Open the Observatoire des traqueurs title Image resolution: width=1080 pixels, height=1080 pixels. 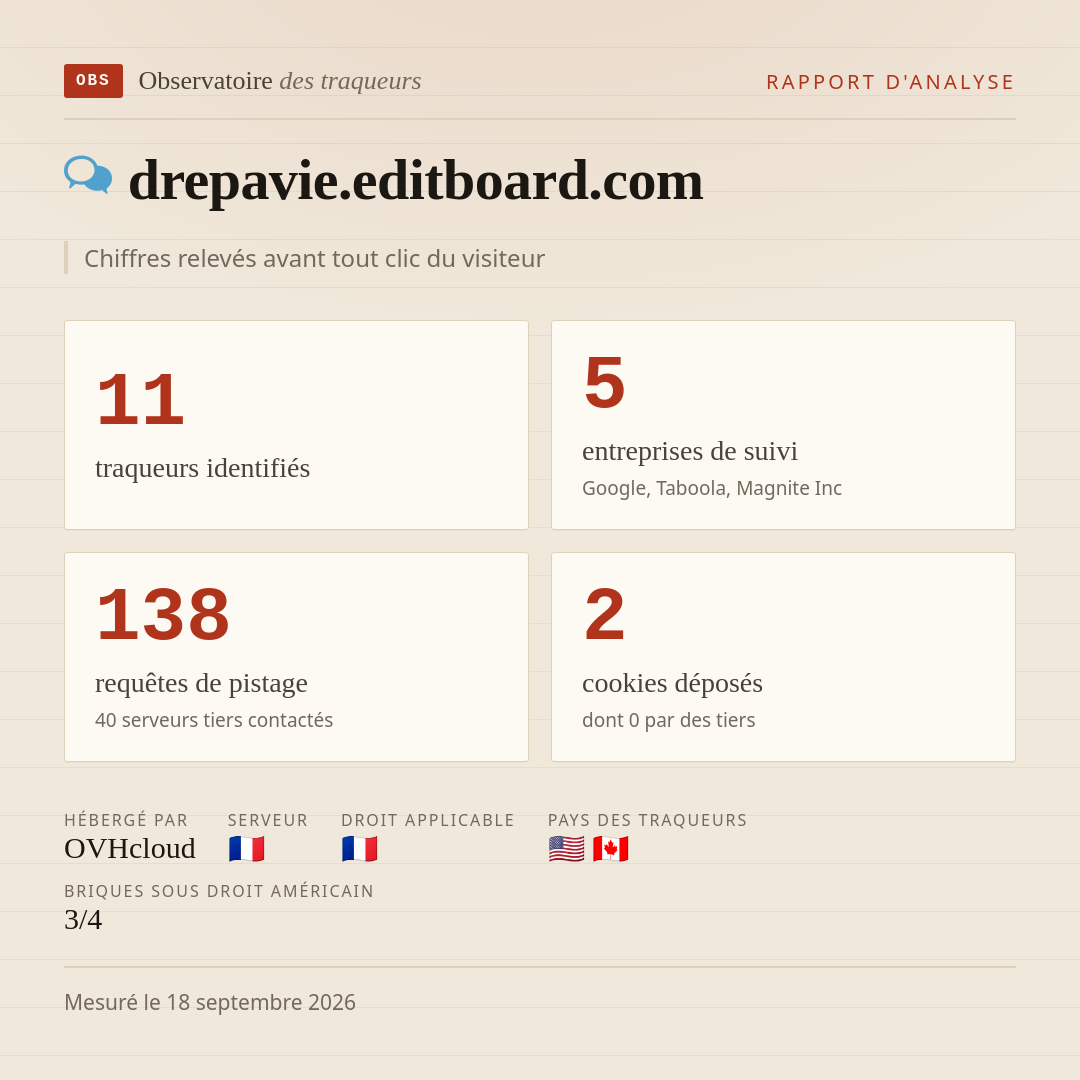[280, 81]
